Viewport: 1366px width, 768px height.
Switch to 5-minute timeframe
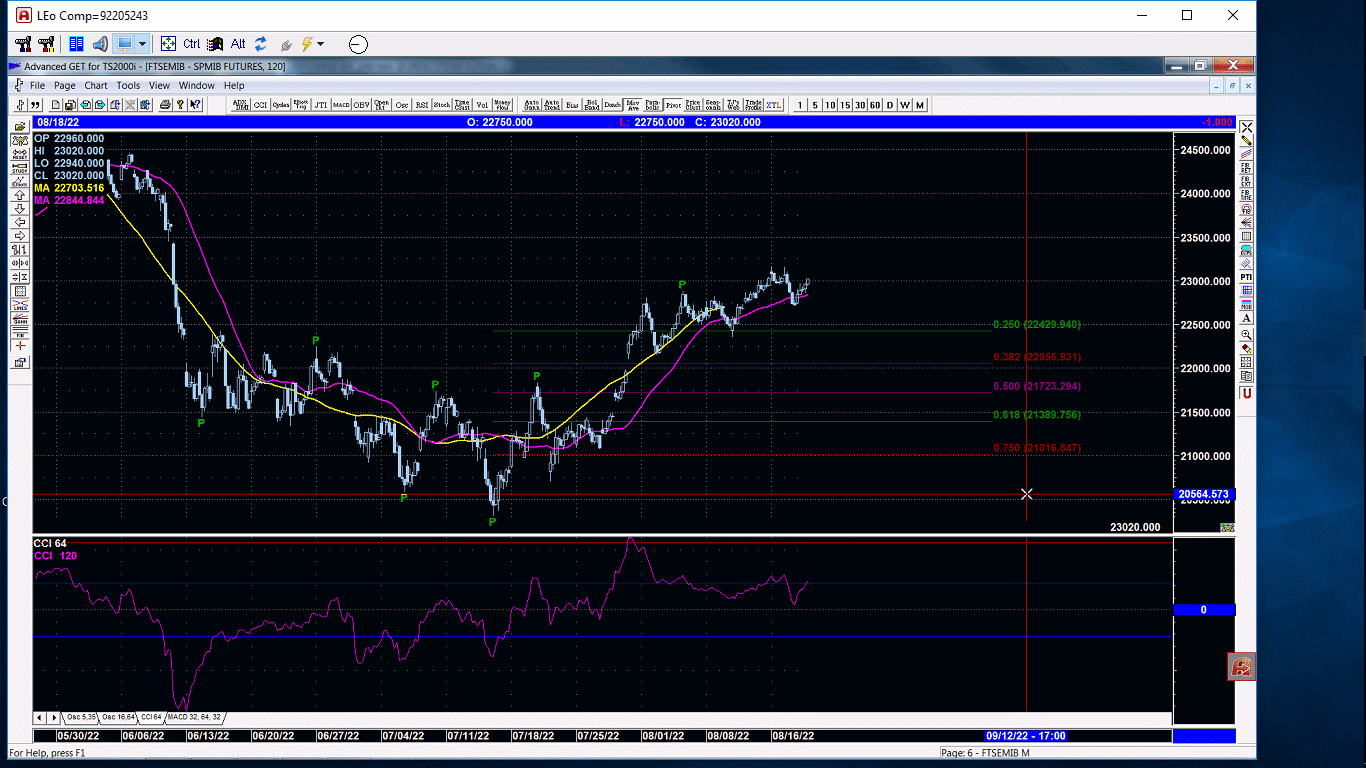coord(815,105)
